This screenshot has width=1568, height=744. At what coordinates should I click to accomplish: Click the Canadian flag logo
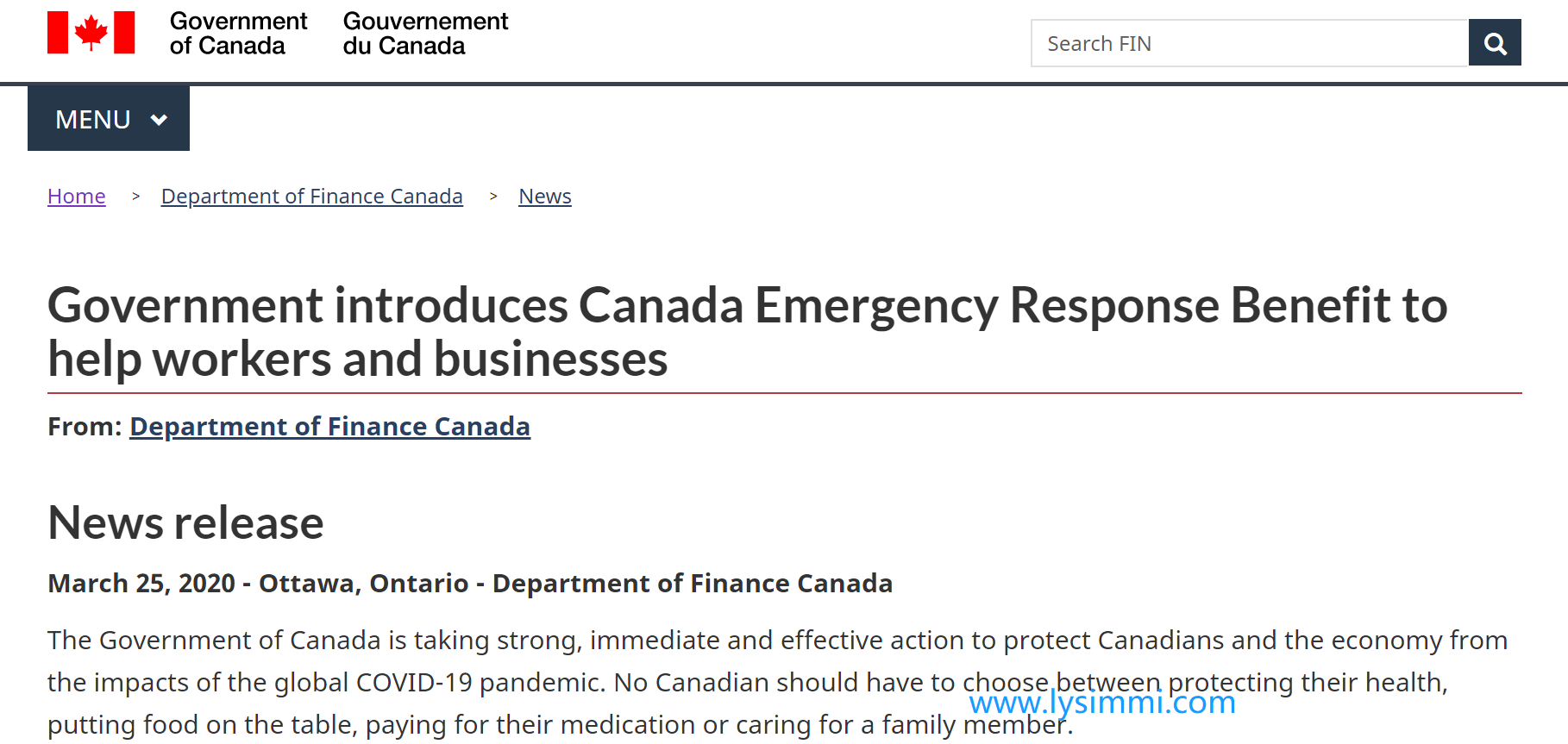tap(91, 33)
